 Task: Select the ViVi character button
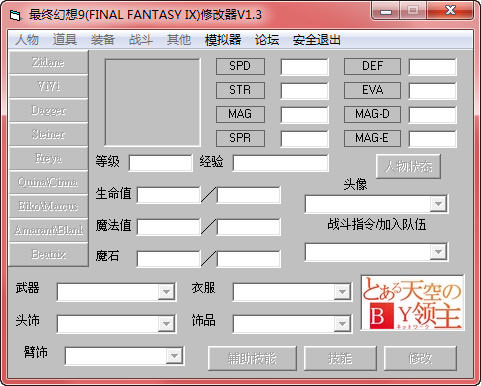coord(48,86)
